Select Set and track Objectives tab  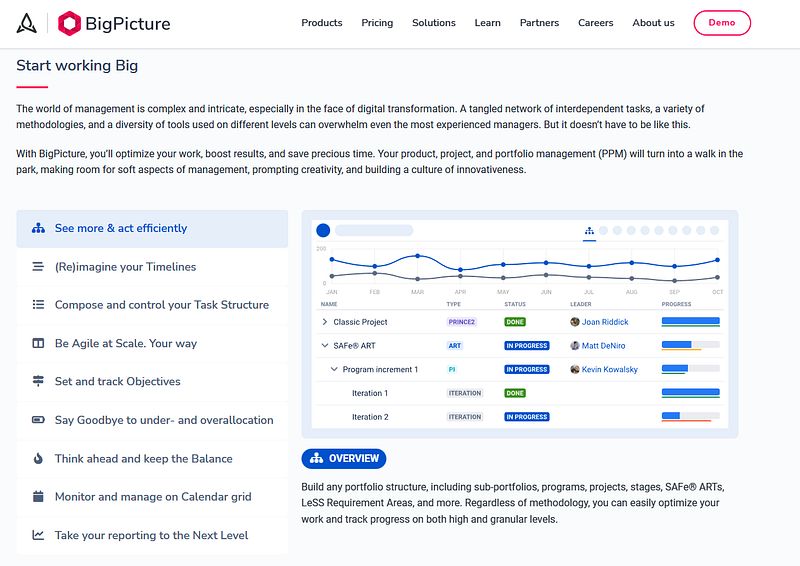[152, 382]
